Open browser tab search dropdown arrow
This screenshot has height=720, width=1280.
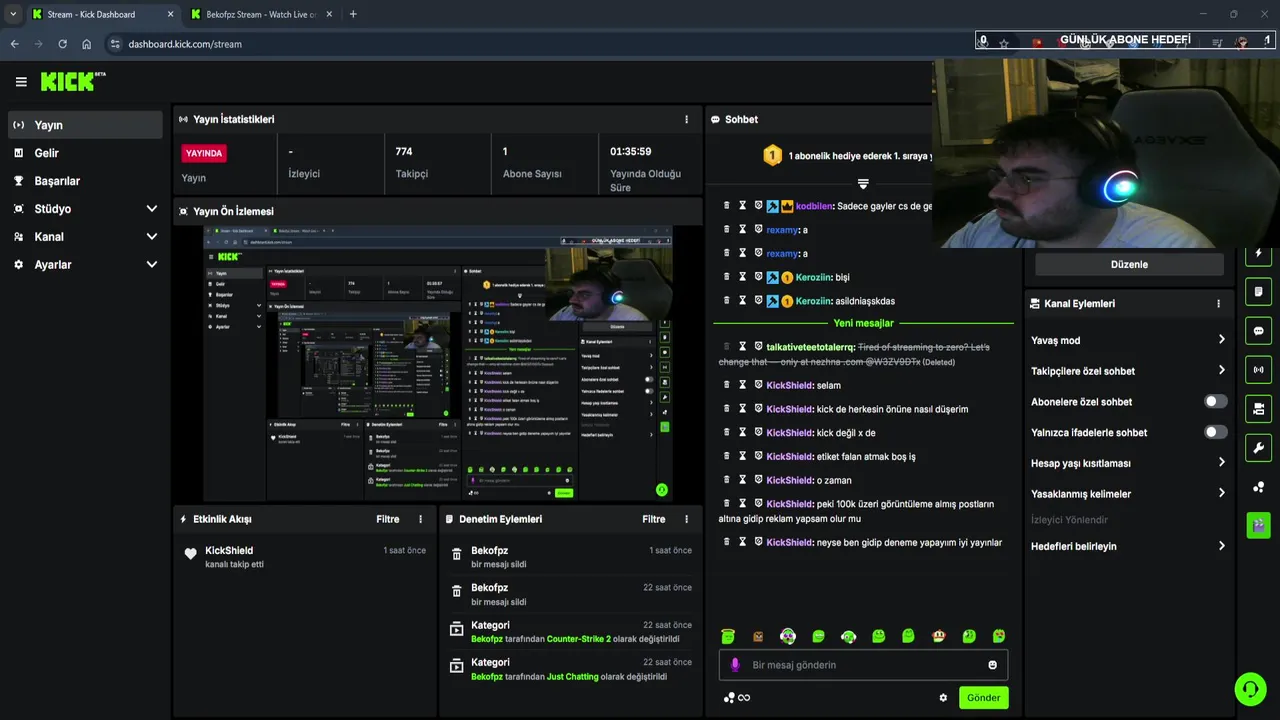pyautogui.click(x=13, y=14)
